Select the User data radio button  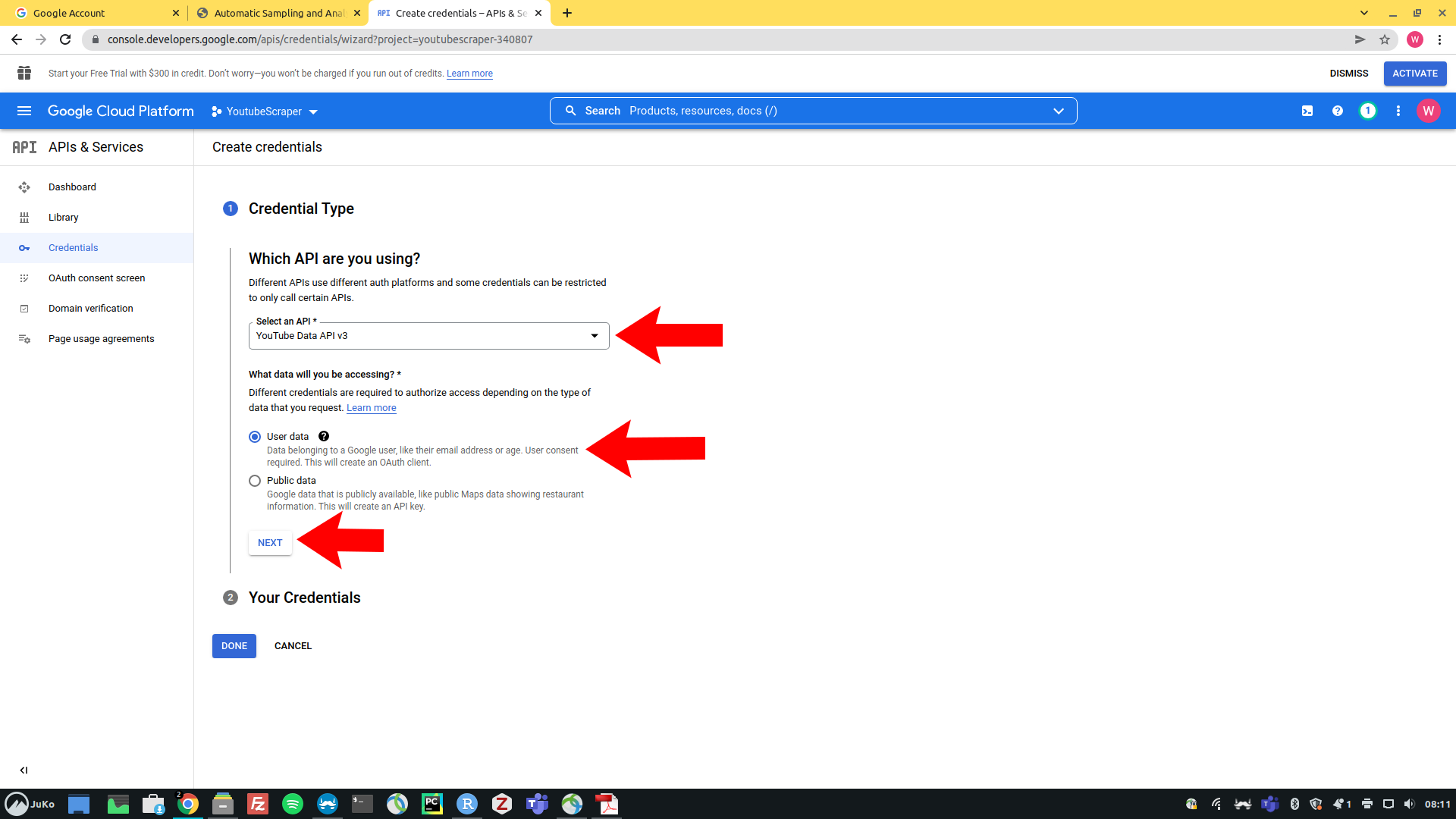click(x=255, y=437)
